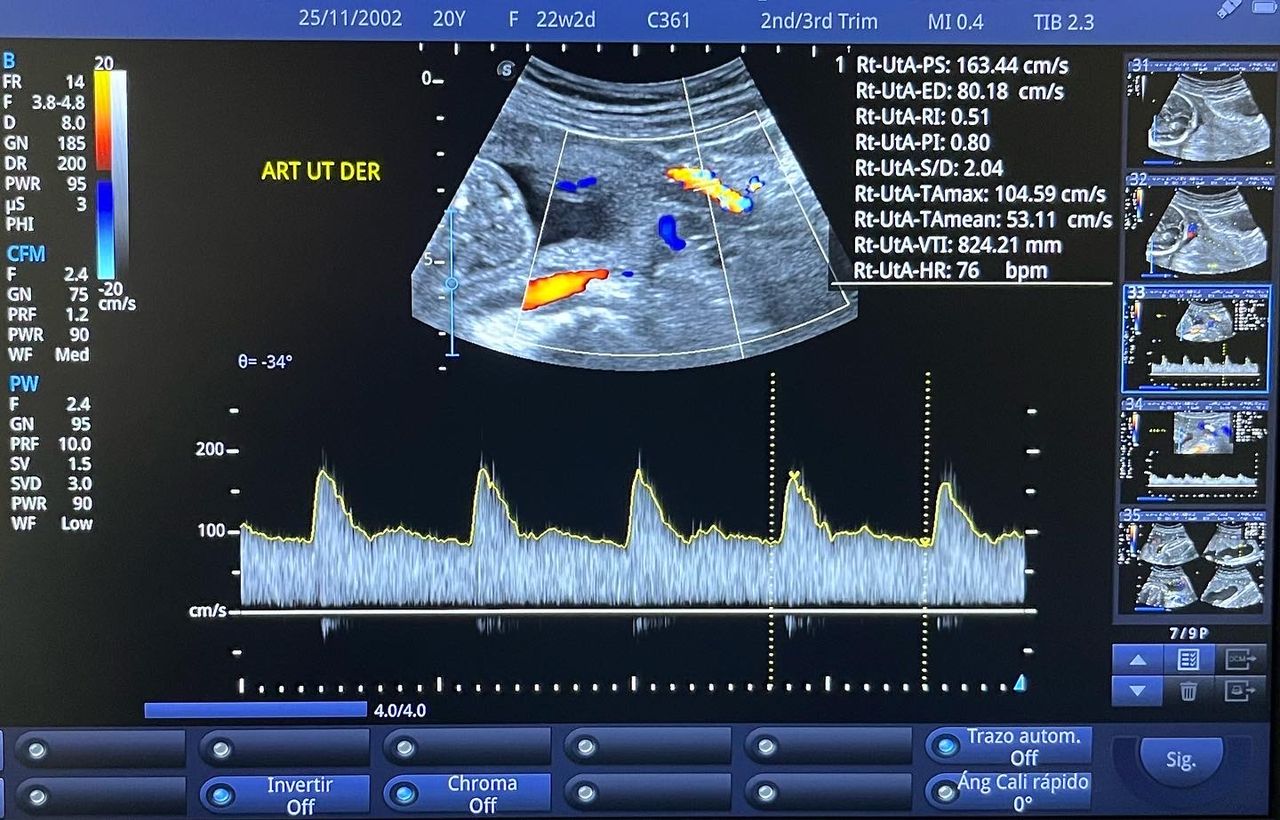Toggle the Invertir Off control

pyautogui.click(x=285, y=794)
